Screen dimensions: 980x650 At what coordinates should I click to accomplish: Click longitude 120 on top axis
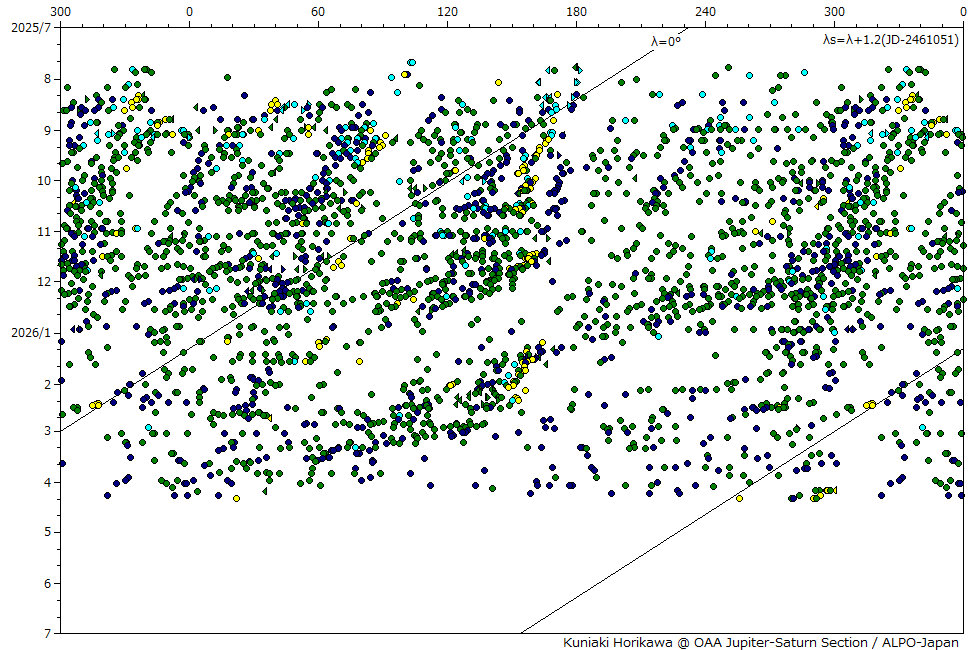pos(447,11)
